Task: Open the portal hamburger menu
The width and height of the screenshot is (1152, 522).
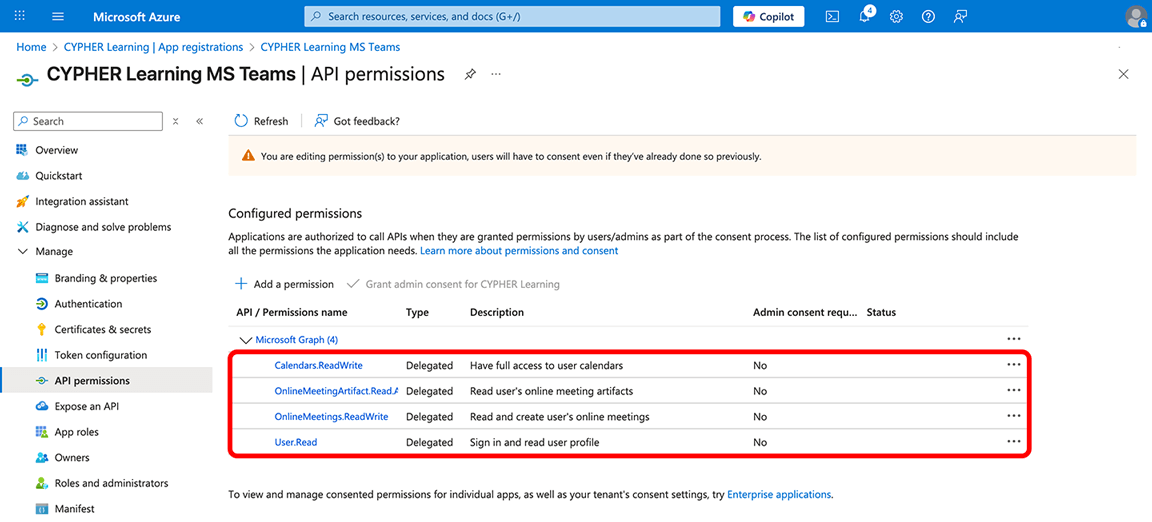Action: pyautogui.click(x=59, y=16)
